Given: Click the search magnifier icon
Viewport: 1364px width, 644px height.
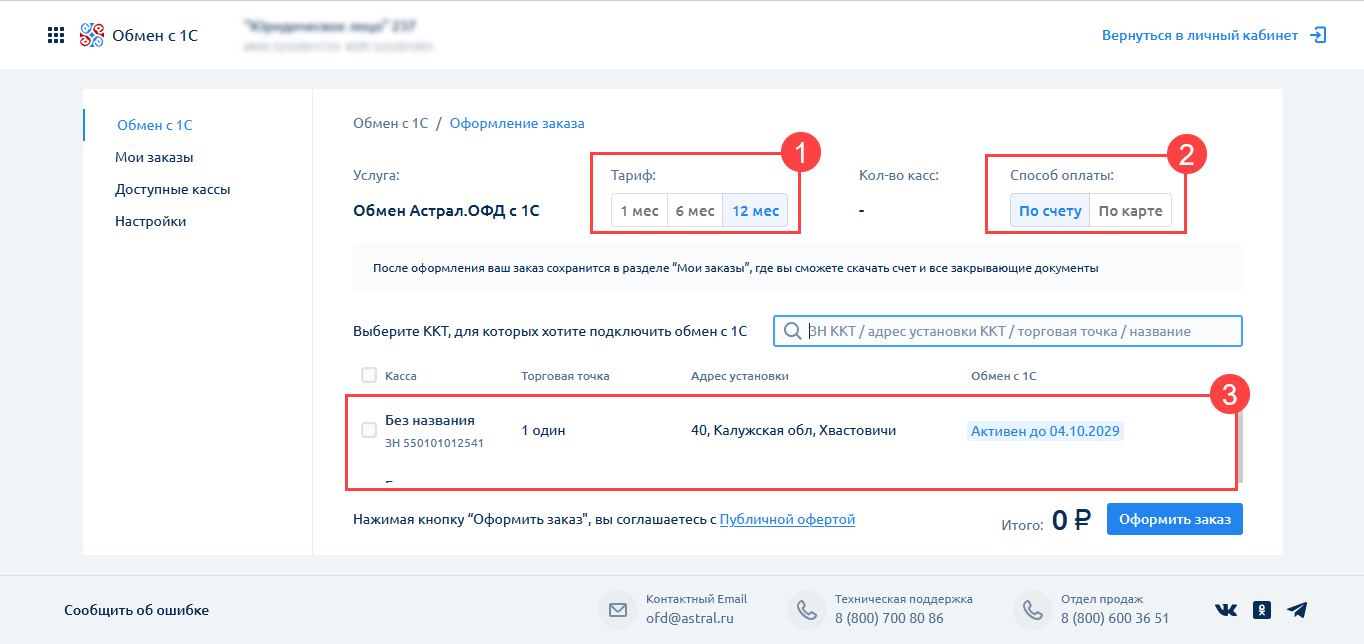Looking at the screenshot, I should click(x=792, y=331).
